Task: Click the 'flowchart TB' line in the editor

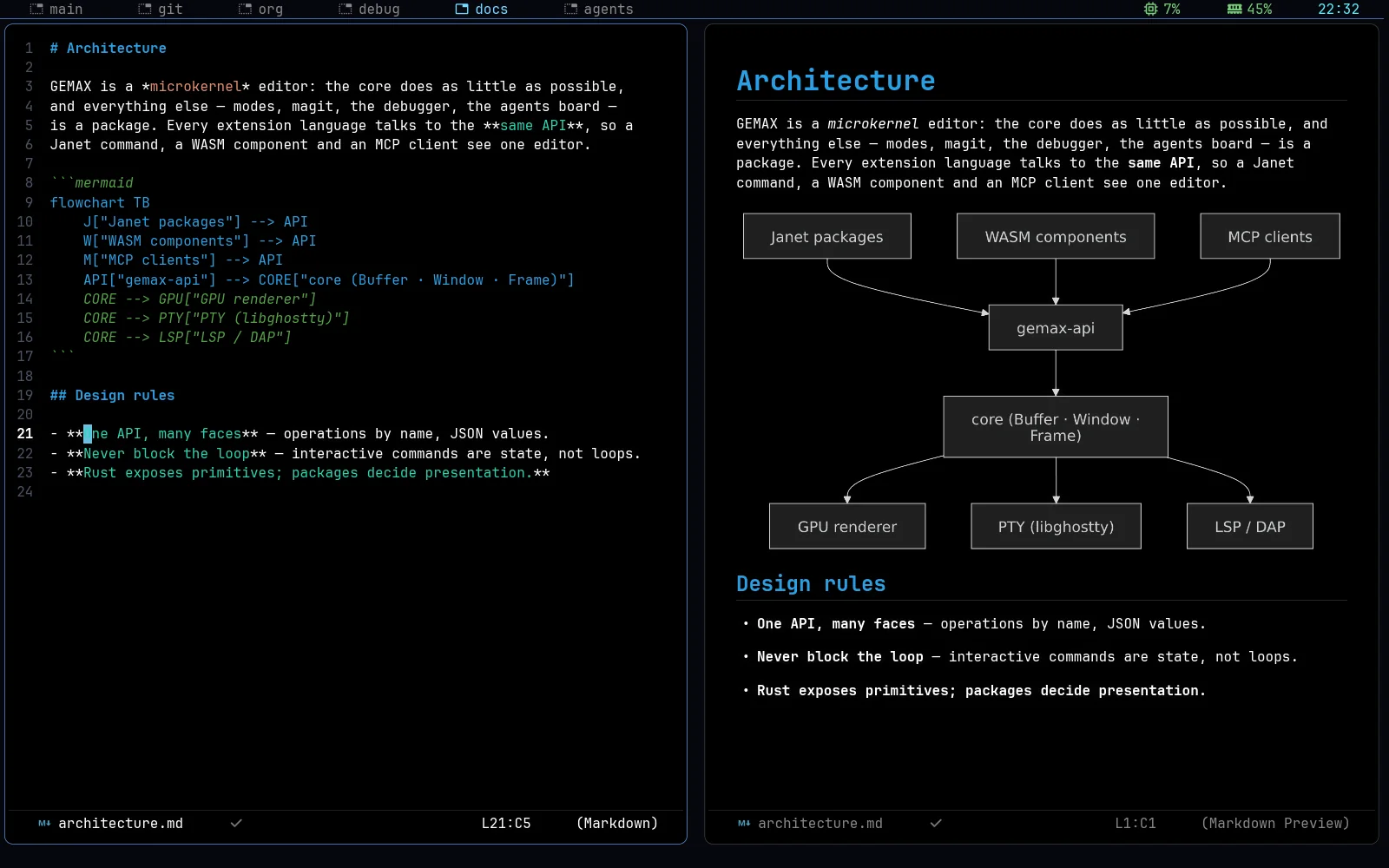Action: tap(100, 202)
